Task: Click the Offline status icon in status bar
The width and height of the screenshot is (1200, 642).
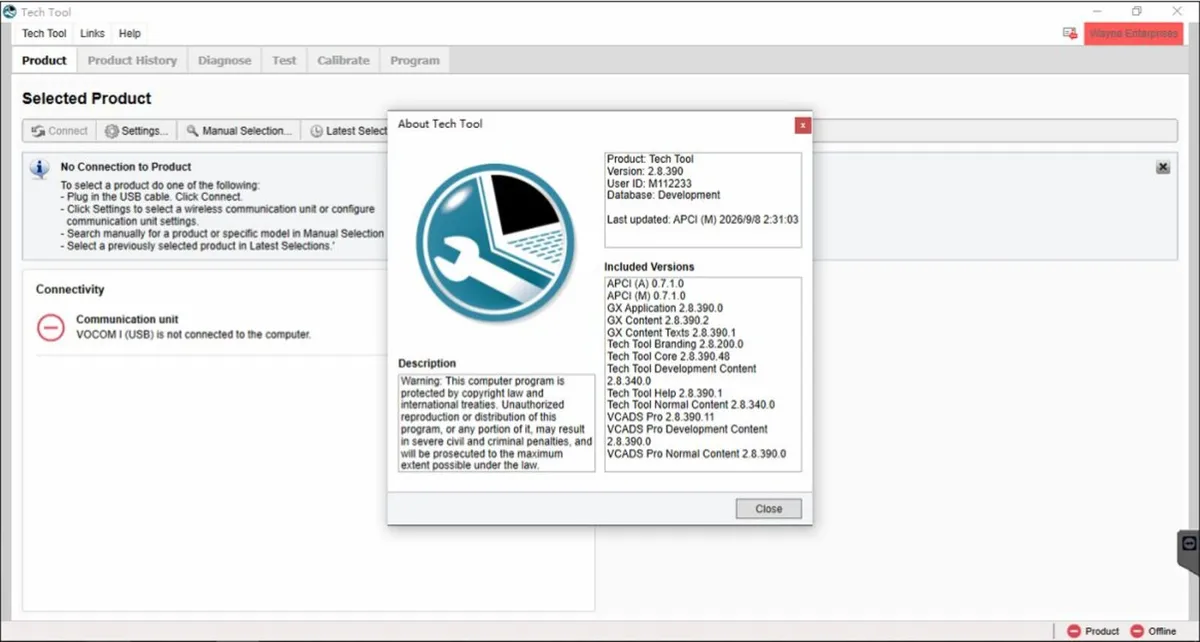Action: click(1137, 631)
